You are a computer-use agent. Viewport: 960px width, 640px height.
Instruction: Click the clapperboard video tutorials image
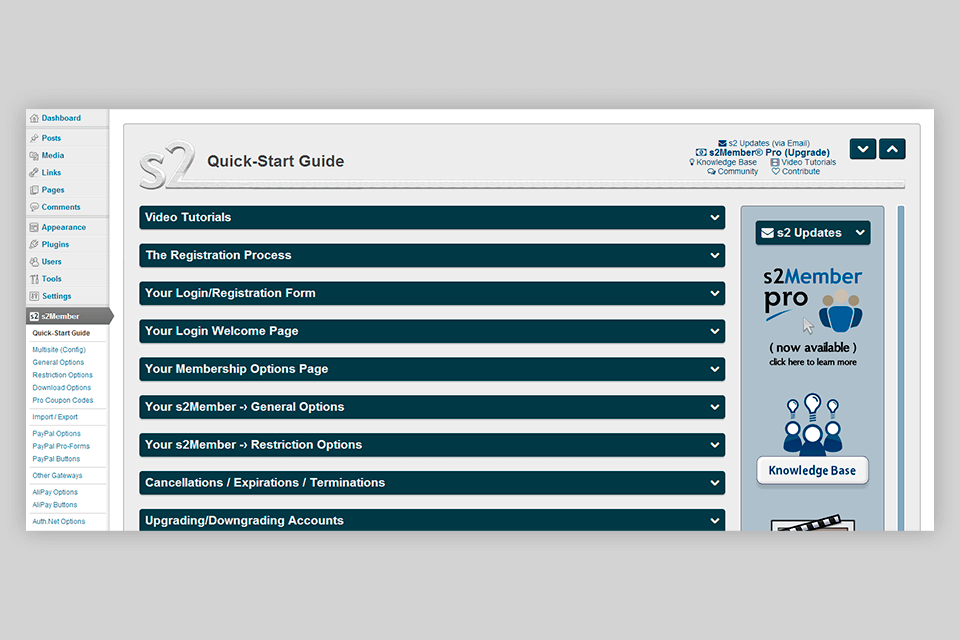[x=812, y=522]
